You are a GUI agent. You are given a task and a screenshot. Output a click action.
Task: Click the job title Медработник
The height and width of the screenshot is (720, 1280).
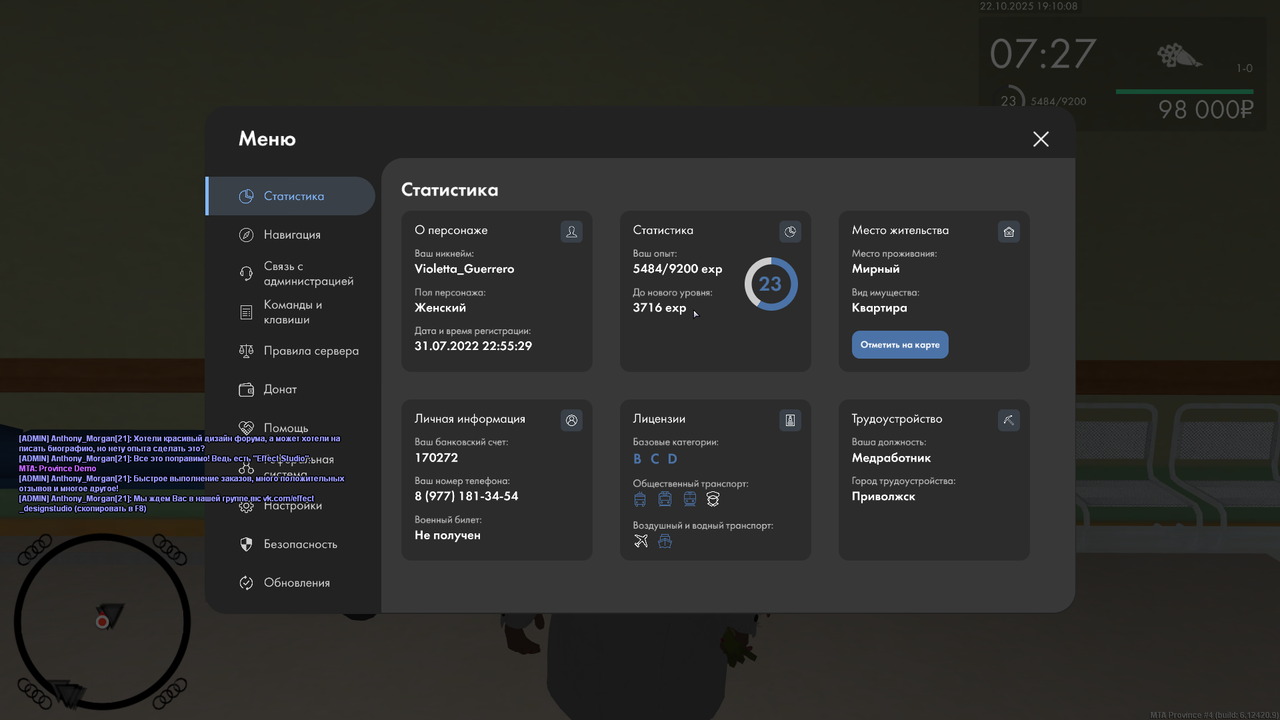click(x=892, y=458)
